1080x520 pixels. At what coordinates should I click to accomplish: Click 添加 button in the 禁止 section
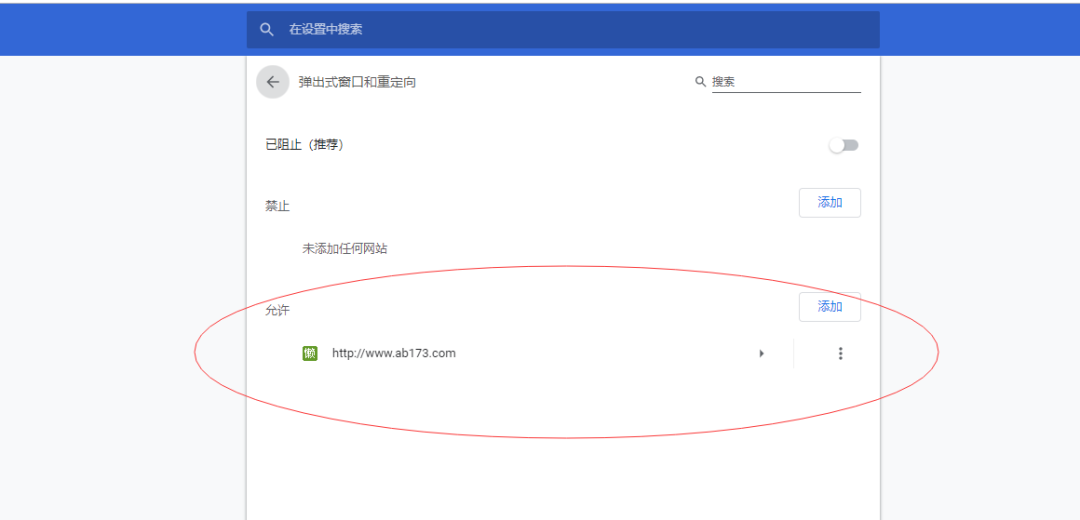pyautogui.click(x=830, y=202)
